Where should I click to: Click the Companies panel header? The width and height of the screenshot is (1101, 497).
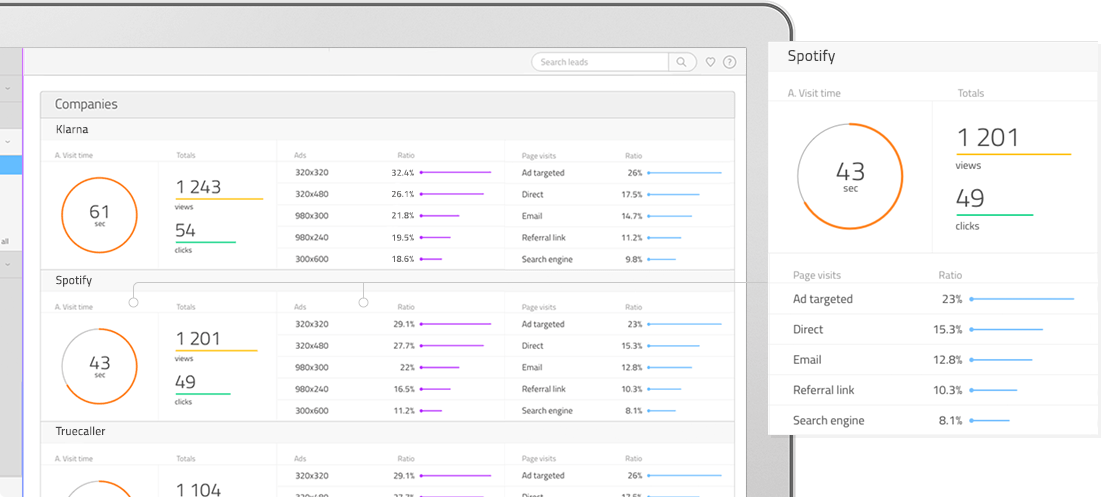pyautogui.click(x=388, y=105)
